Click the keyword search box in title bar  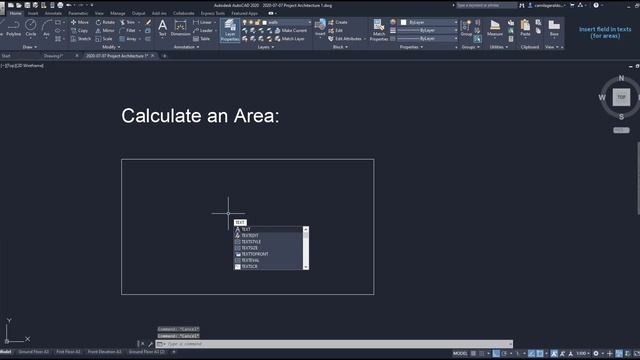[486, 5]
